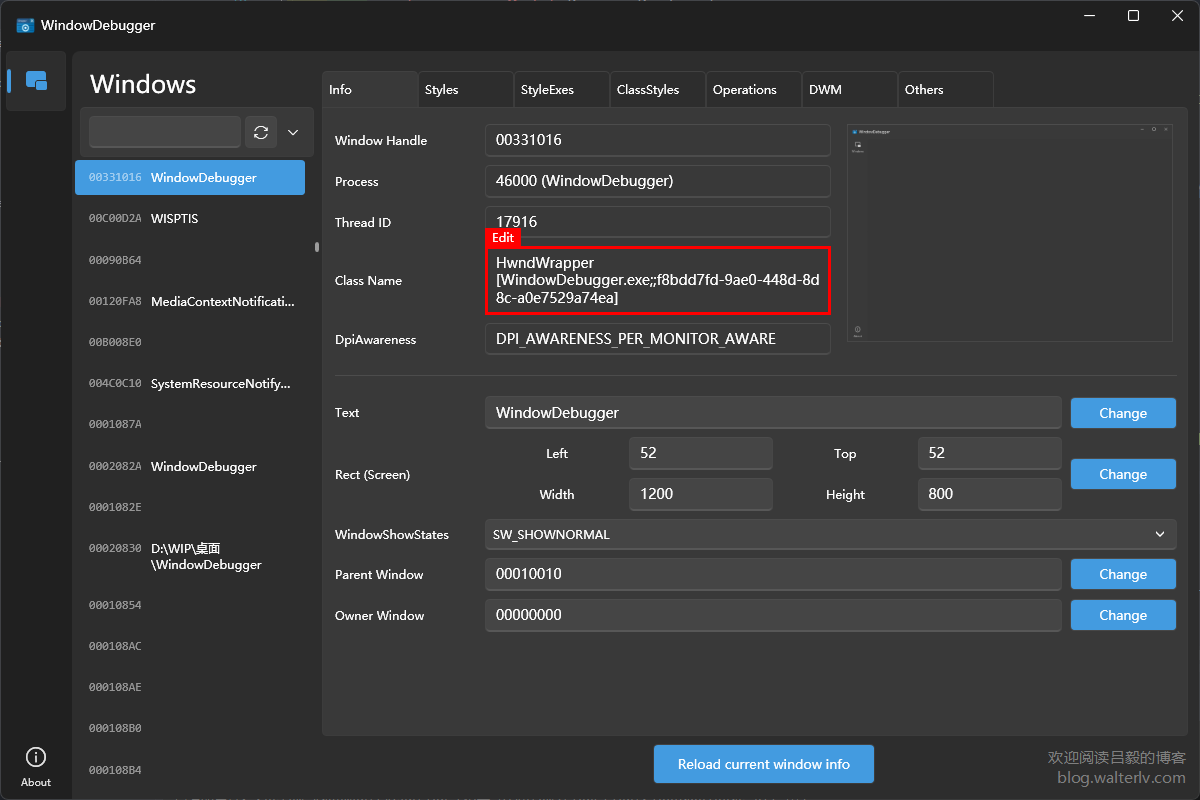This screenshot has width=1200, height=800.
Task: Click the Text field containing WindowDebugger
Action: pos(773,413)
